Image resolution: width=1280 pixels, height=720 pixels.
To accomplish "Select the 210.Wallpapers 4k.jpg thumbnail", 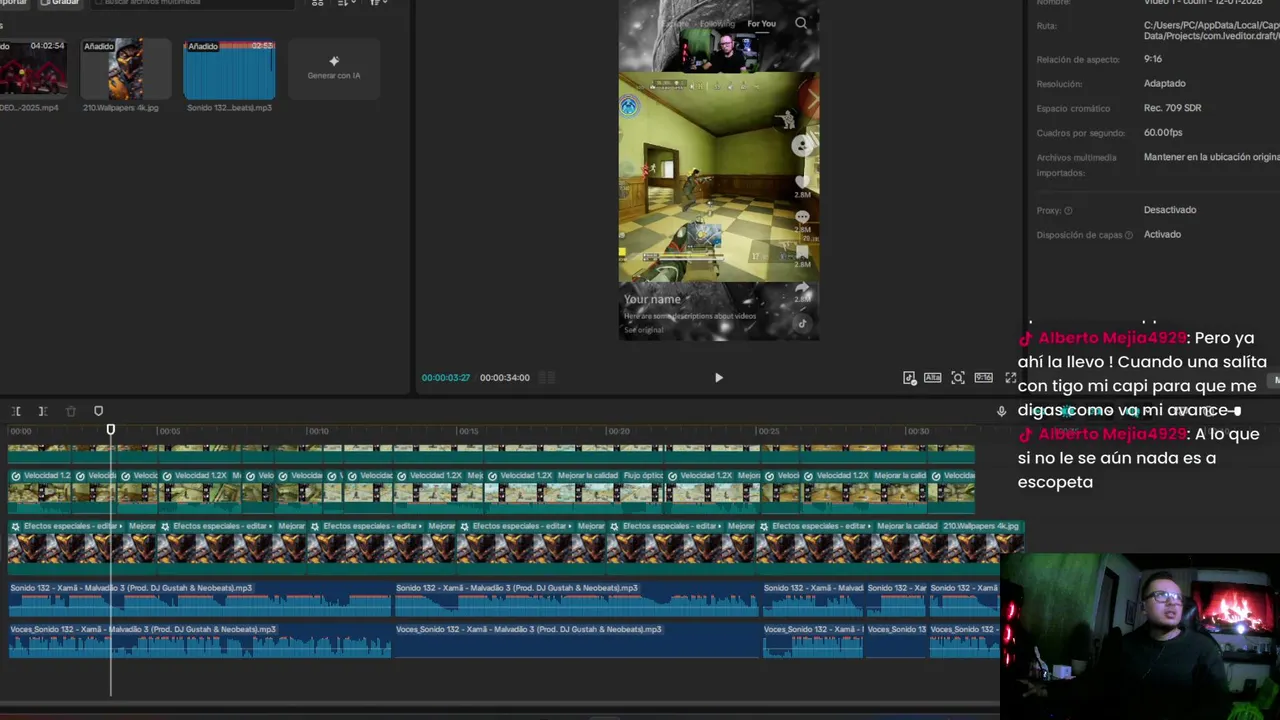I will coord(126,69).
